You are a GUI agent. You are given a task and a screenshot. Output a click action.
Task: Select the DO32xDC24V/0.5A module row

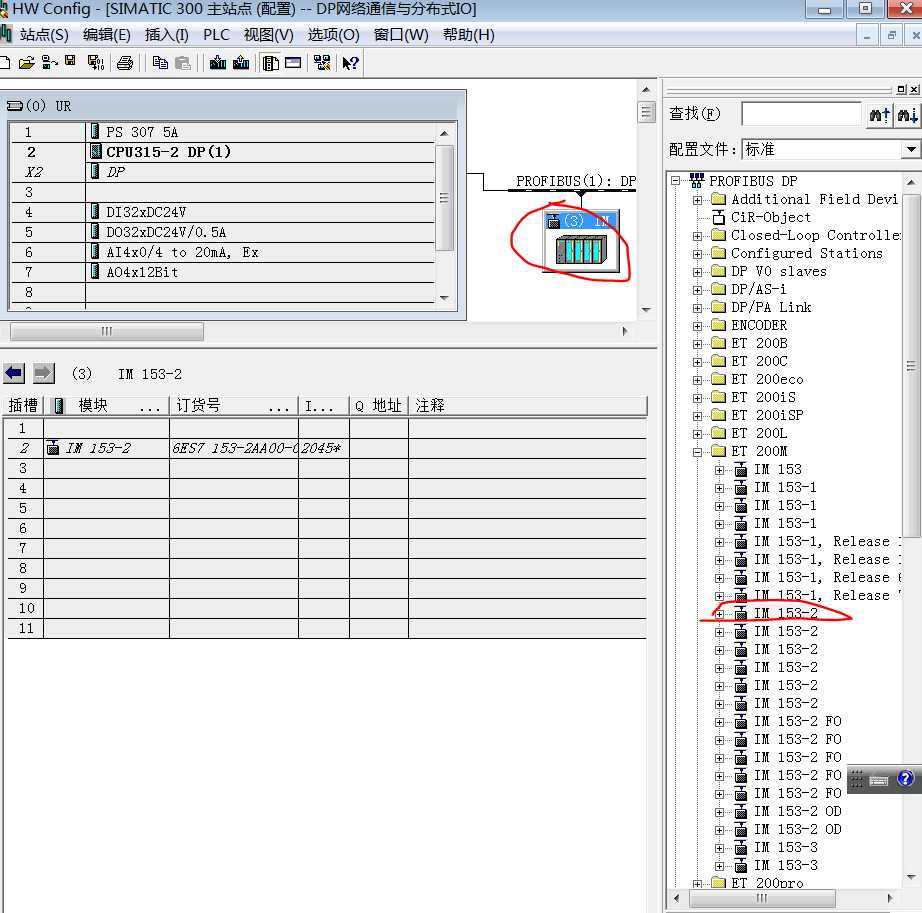(x=223, y=232)
